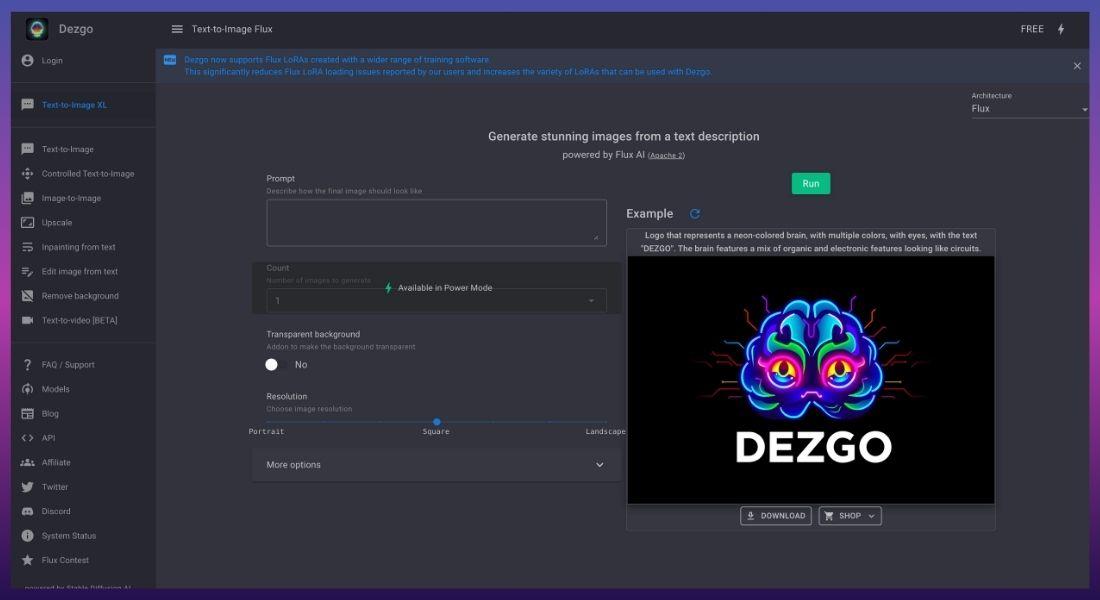This screenshot has height=600, width=1100.
Task: Click the FREE label in header
Action: [1032, 29]
